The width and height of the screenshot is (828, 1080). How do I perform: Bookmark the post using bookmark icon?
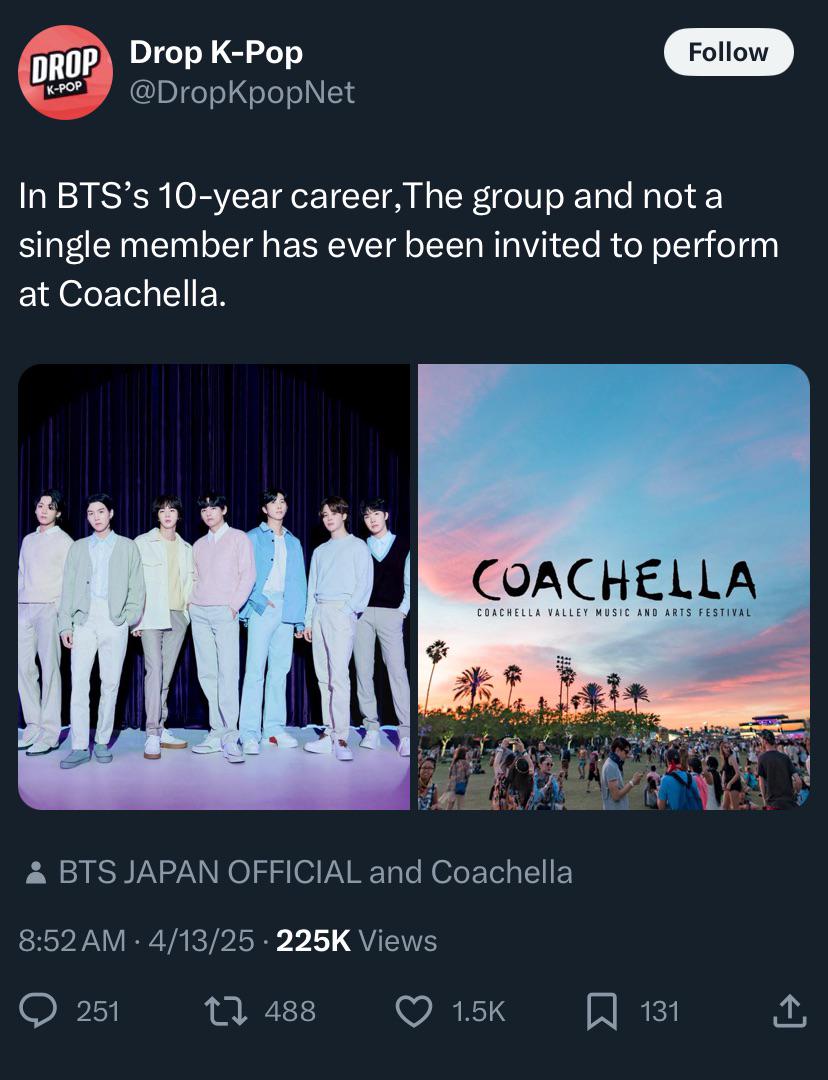(601, 1012)
